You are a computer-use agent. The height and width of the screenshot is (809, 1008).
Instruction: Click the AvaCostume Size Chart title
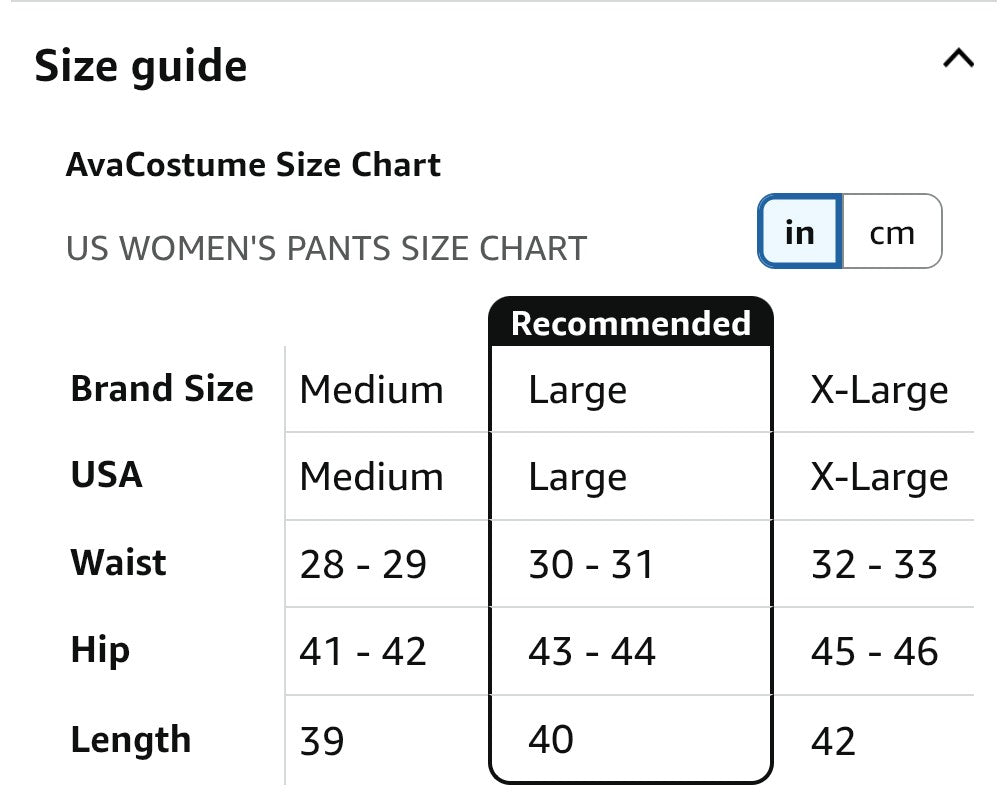coord(253,165)
